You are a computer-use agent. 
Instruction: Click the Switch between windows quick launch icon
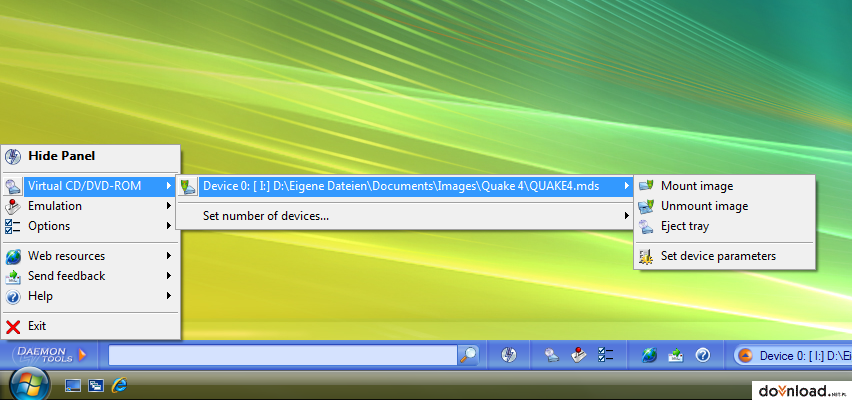tap(96, 385)
